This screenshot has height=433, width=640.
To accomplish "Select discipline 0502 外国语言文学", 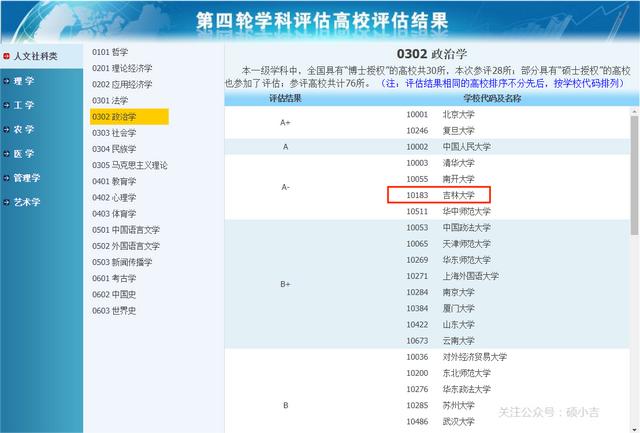I will pos(126,246).
